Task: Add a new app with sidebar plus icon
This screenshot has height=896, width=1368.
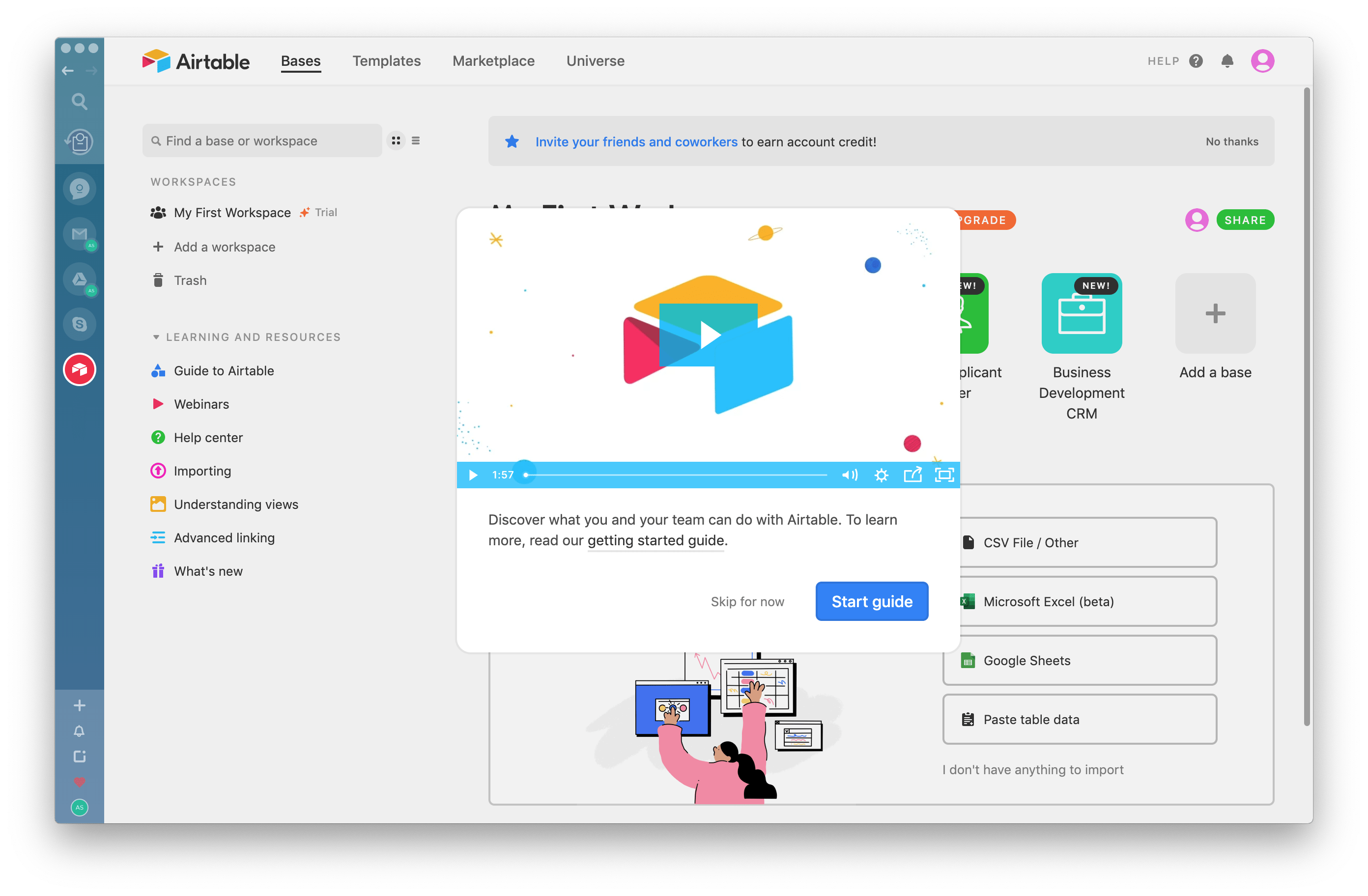Action: 79,705
